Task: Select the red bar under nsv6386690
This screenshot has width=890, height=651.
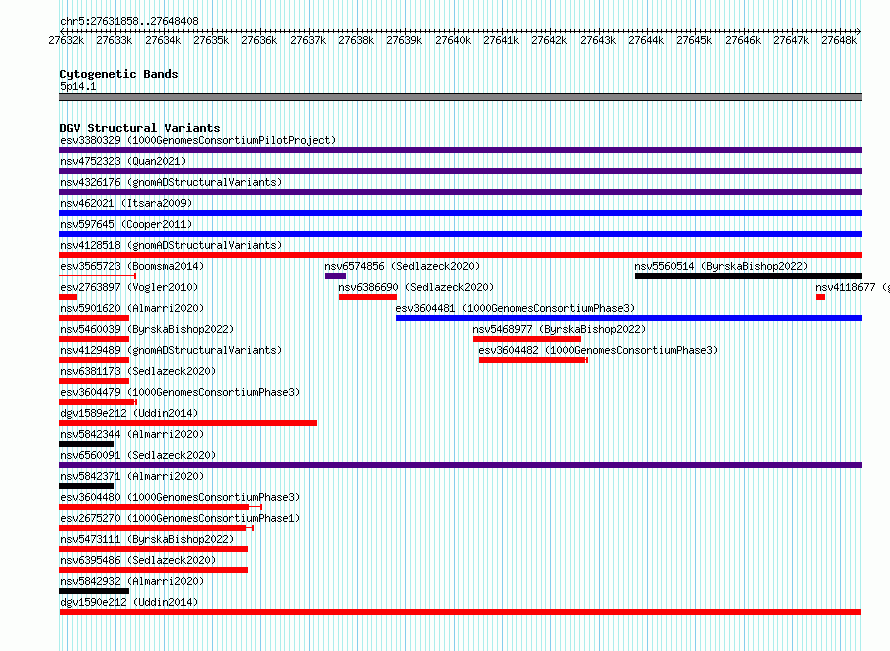Action: [368, 297]
